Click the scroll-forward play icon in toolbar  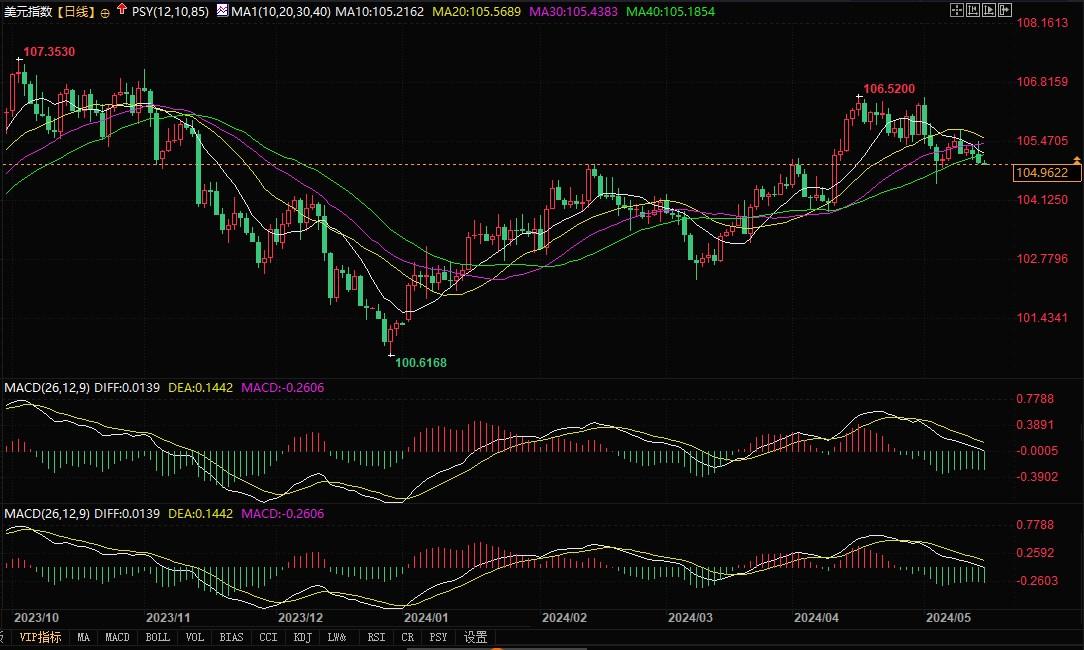[x=987, y=10]
